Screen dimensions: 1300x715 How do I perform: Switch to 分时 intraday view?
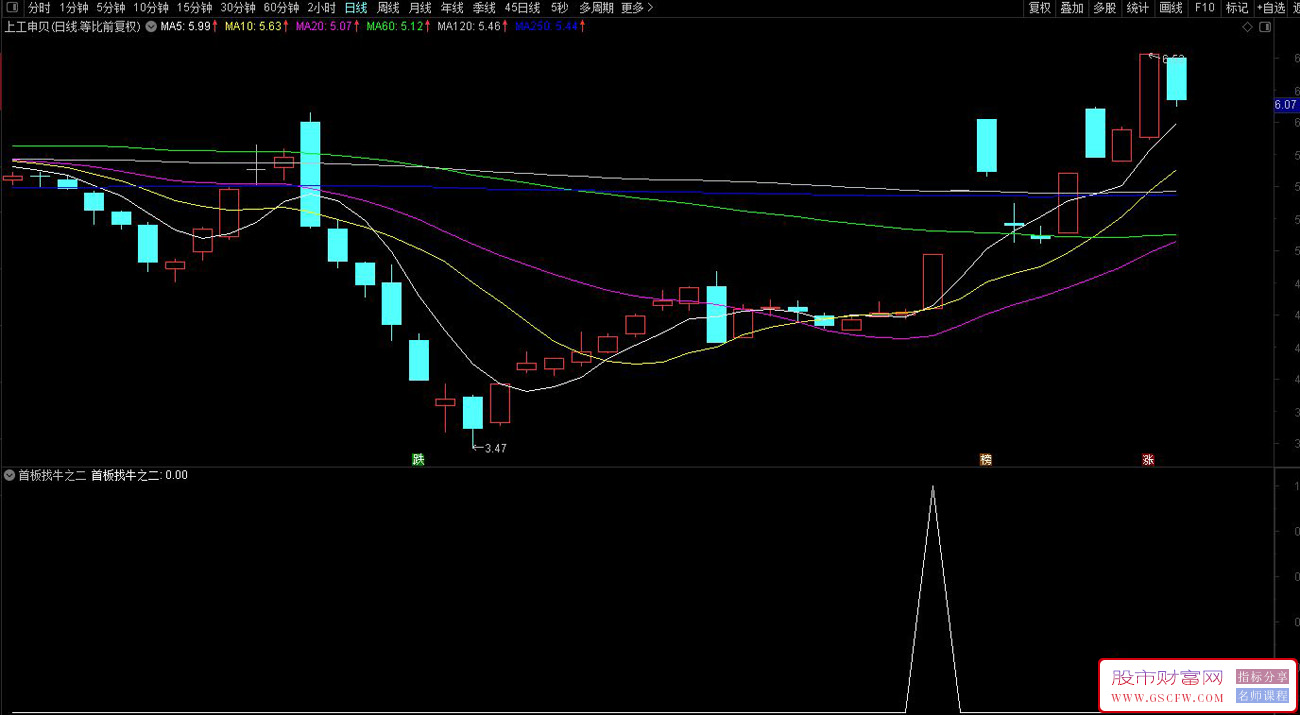coord(39,7)
